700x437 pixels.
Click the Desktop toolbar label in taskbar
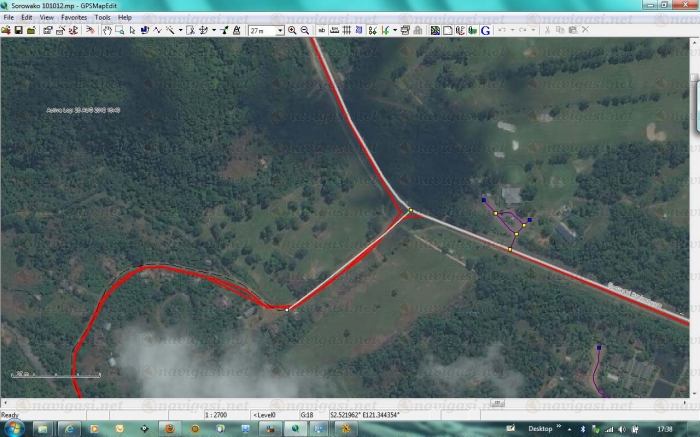point(540,428)
